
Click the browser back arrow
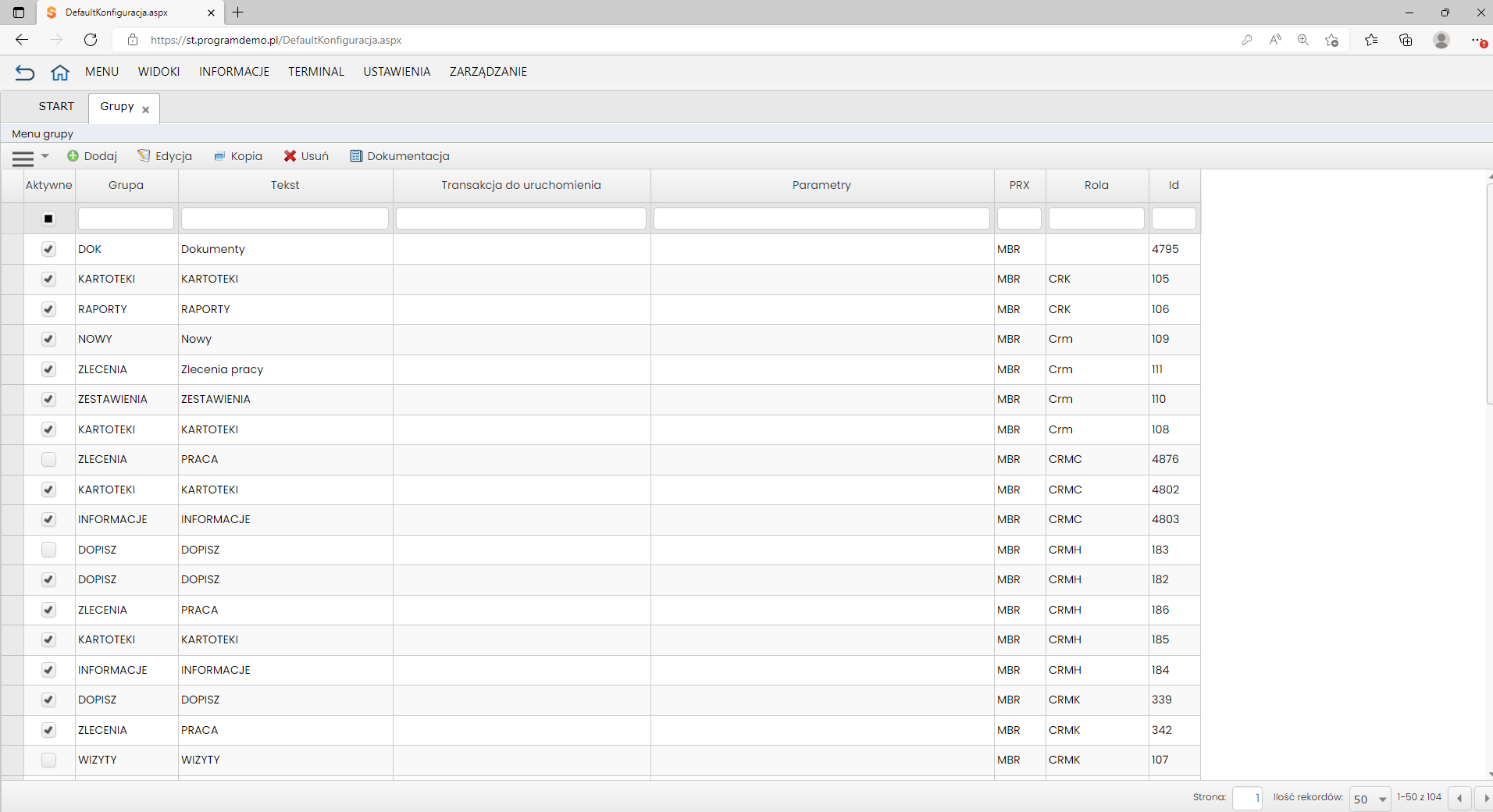click(x=22, y=40)
